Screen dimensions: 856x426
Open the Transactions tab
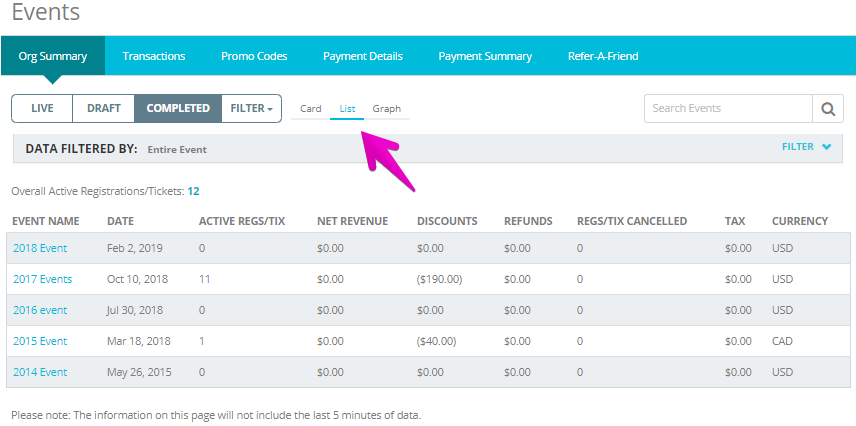coord(154,56)
